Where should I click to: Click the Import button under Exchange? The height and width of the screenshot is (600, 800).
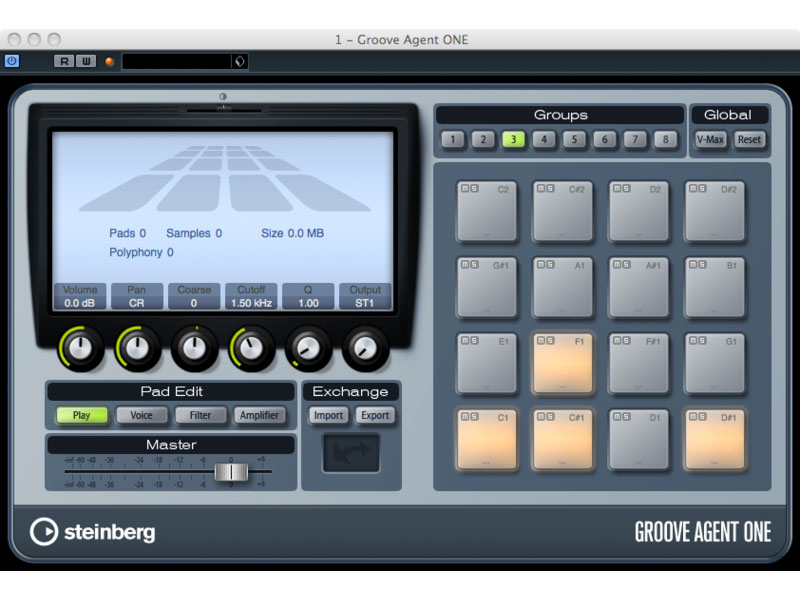coord(328,415)
